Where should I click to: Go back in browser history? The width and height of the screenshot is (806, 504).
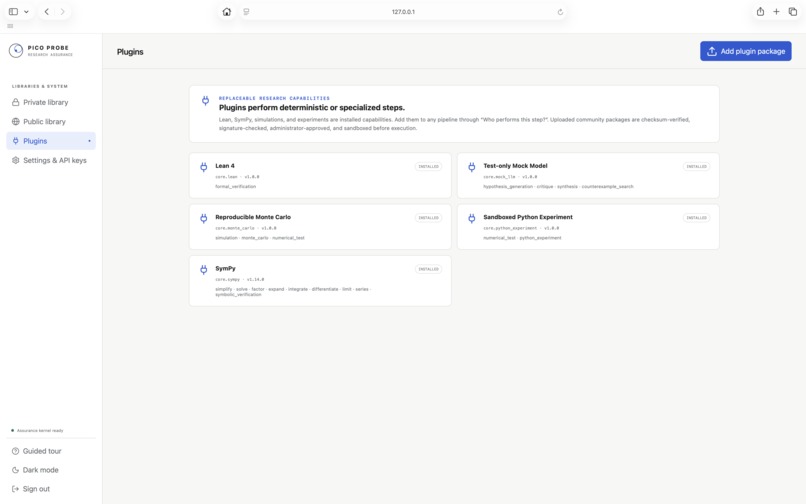[x=47, y=11]
